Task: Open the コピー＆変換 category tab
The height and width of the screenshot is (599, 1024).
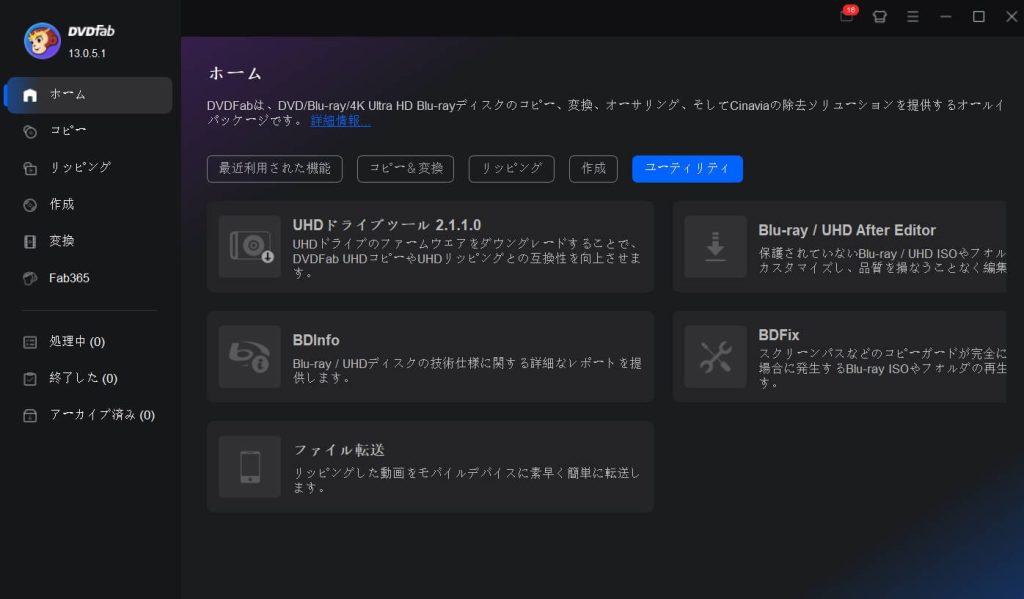Action: [405, 168]
